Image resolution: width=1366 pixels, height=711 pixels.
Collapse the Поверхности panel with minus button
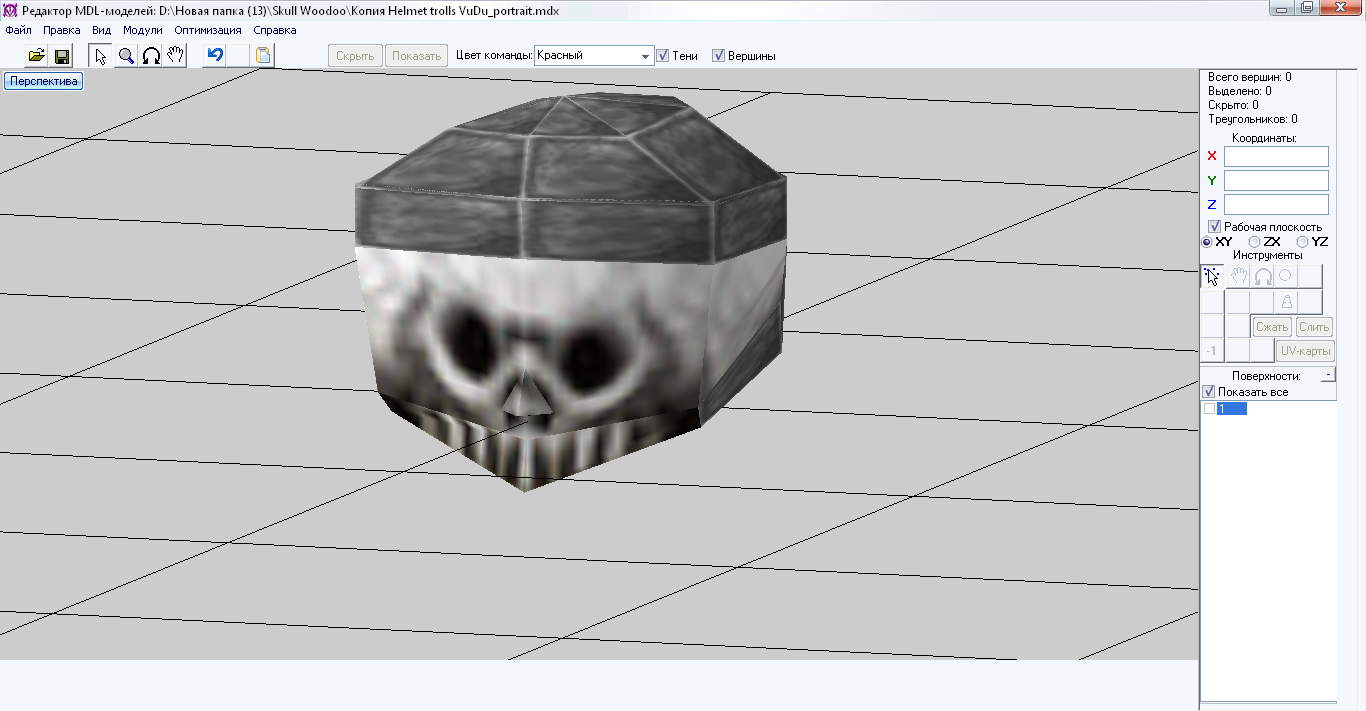[x=1328, y=375]
